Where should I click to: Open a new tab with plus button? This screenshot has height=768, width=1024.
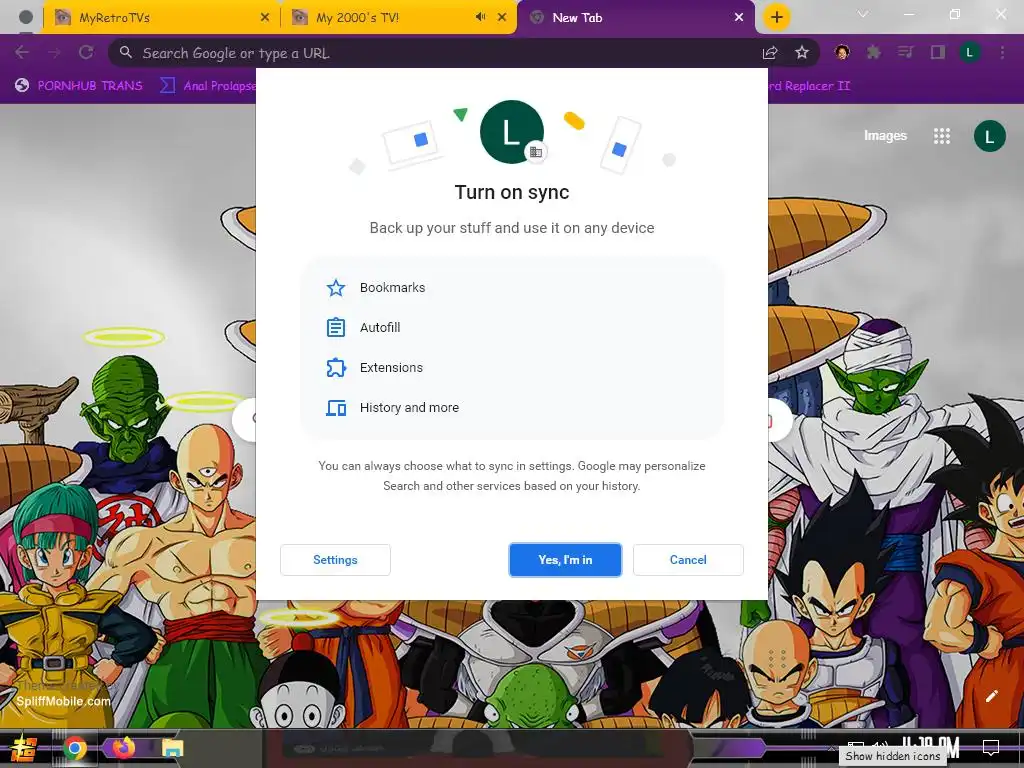(776, 18)
